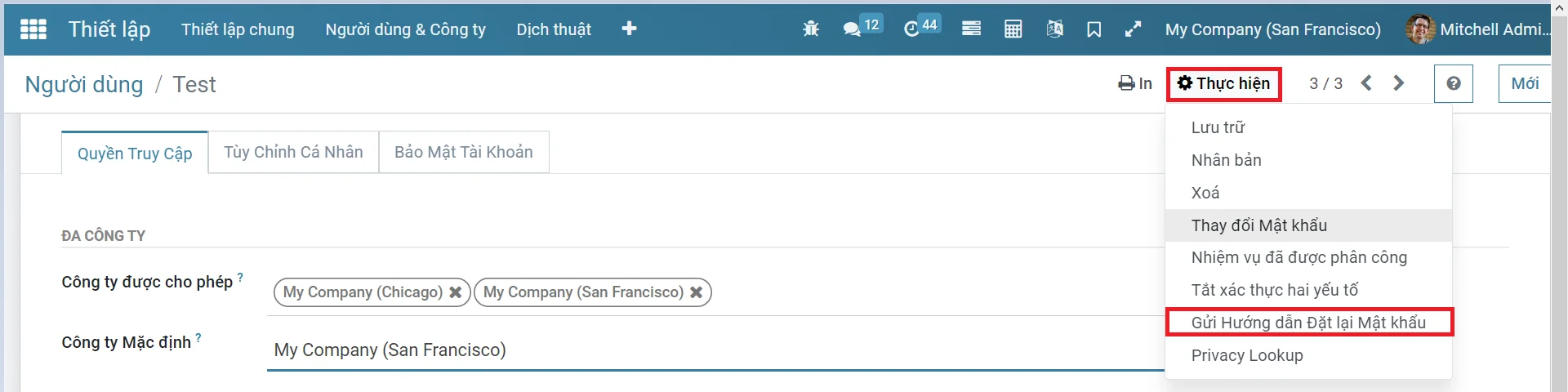The image size is (1568, 392).
Task: Remove My Company (San Francisco) tag
Action: pos(696,292)
